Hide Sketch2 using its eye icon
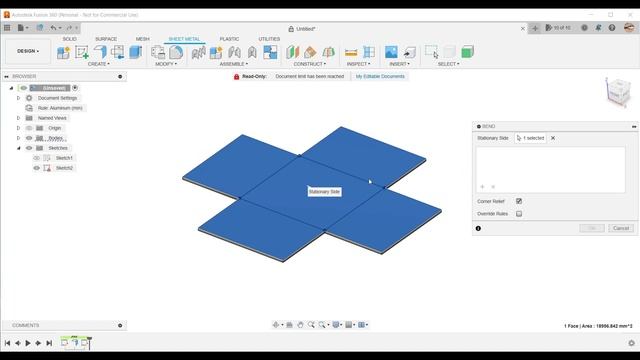The width and height of the screenshot is (640, 360). 37,168
